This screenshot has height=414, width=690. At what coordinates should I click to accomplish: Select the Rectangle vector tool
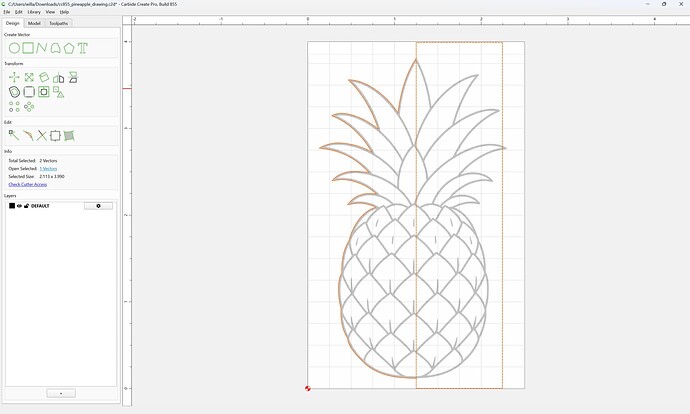(x=28, y=48)
